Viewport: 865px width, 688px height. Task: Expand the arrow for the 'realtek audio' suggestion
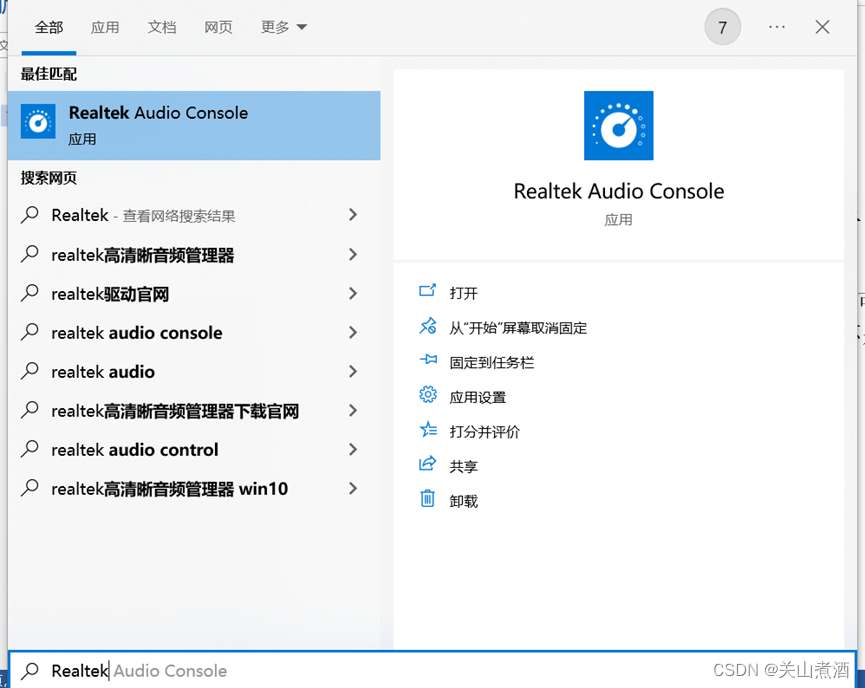coord(353,371)
